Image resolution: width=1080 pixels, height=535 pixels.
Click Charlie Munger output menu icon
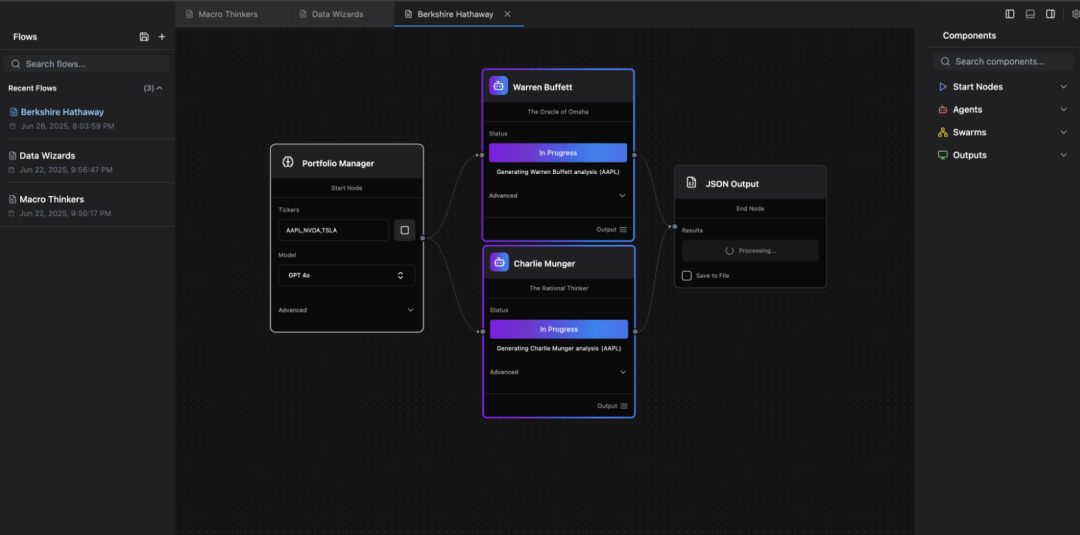623,406
